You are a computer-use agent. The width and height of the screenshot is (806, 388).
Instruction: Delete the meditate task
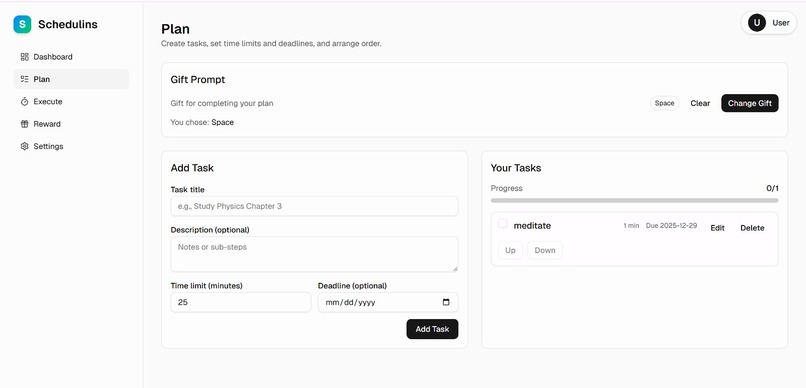tap(752, 228)
